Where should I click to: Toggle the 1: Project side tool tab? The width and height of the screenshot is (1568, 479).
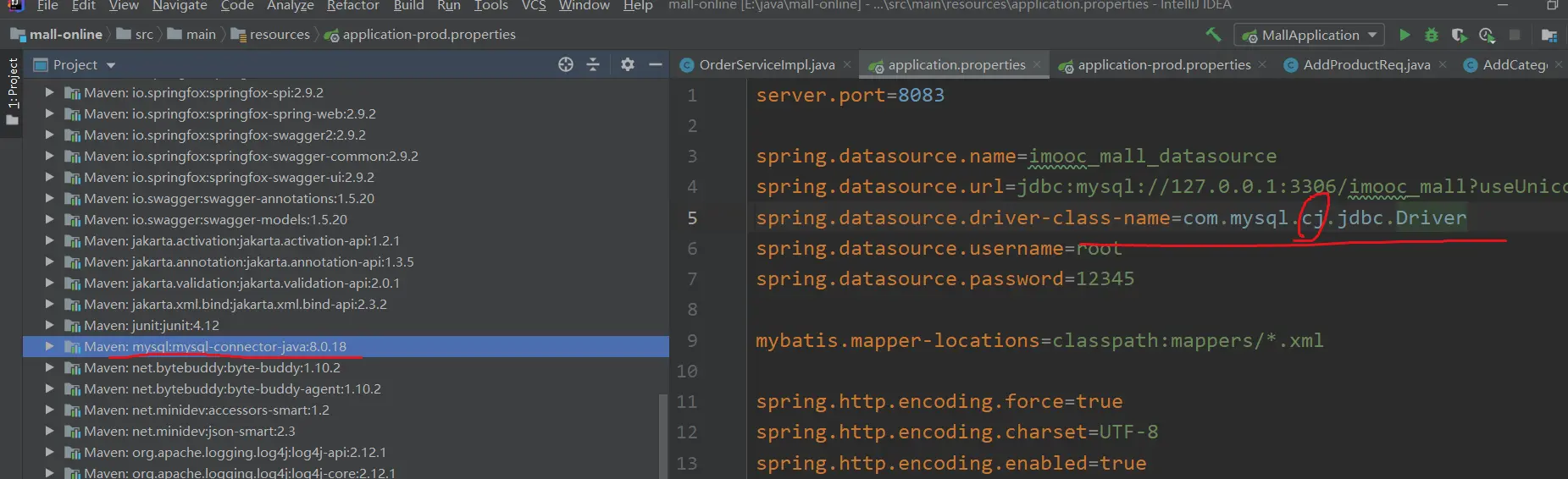coord(12,85)
